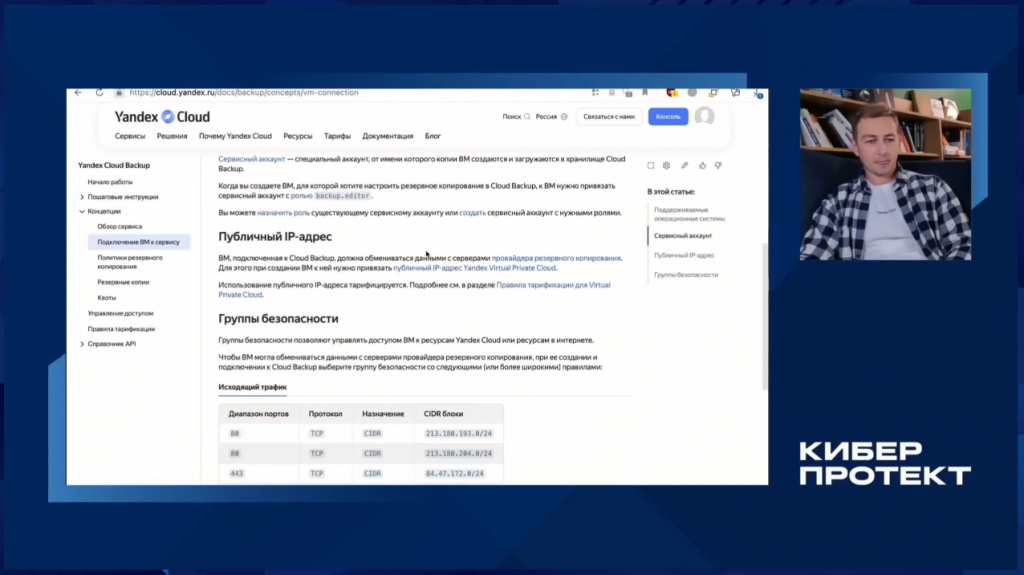This screenshot has width=1024, height=575.
Task: Open Почему Yandex Cloud menu
Action: click(235, 136)
